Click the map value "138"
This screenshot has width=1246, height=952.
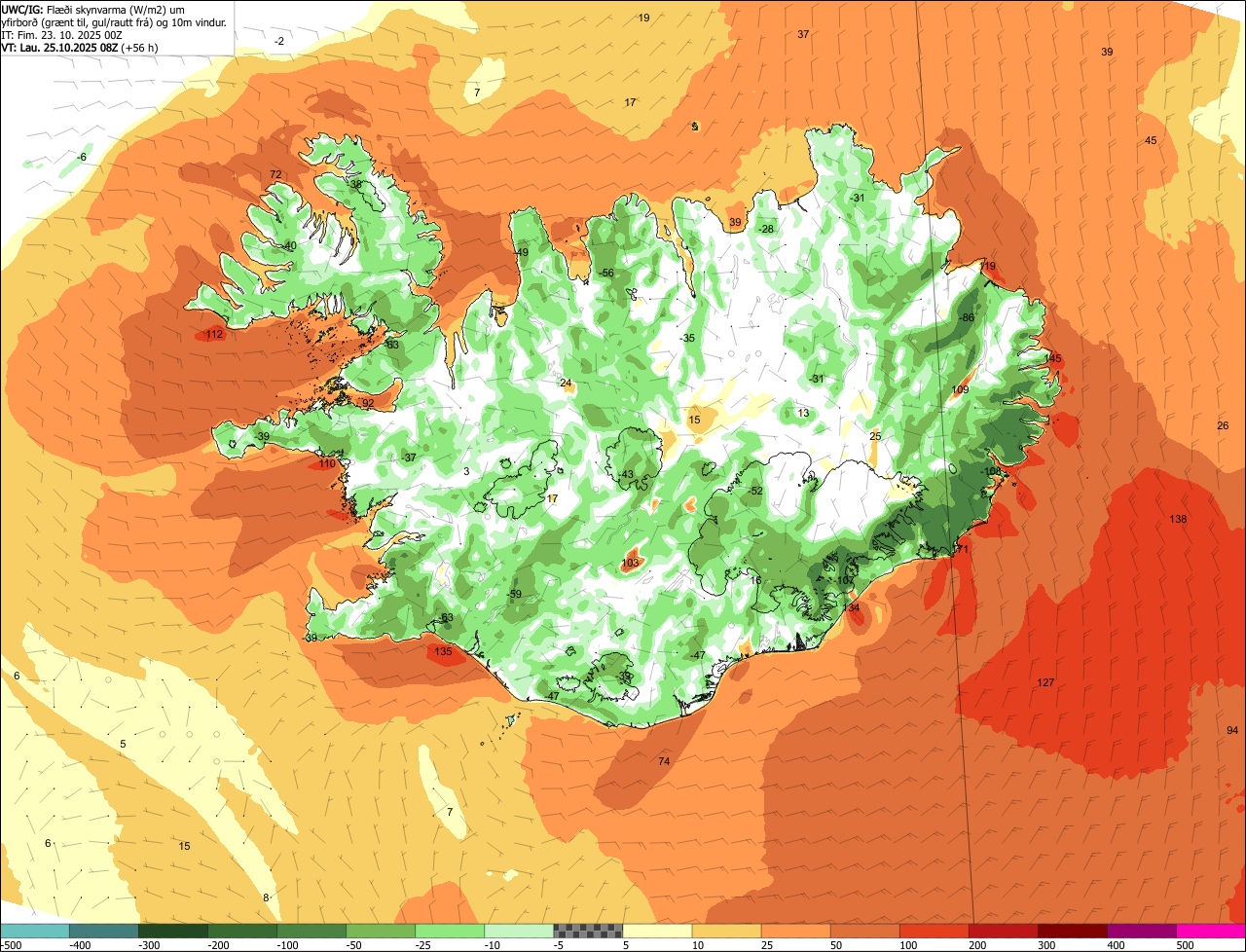pos(1178,519)
